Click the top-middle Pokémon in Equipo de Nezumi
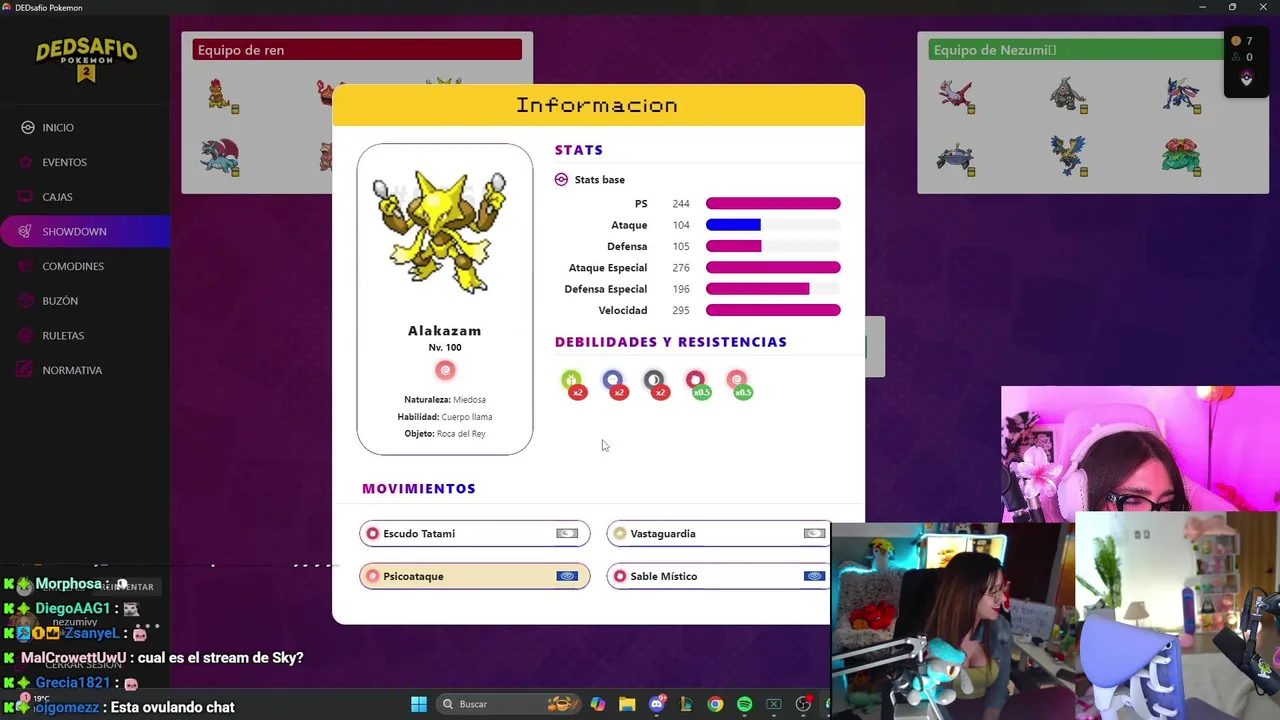Viewport: 1280px width, 720px height. pos(1068,95)
